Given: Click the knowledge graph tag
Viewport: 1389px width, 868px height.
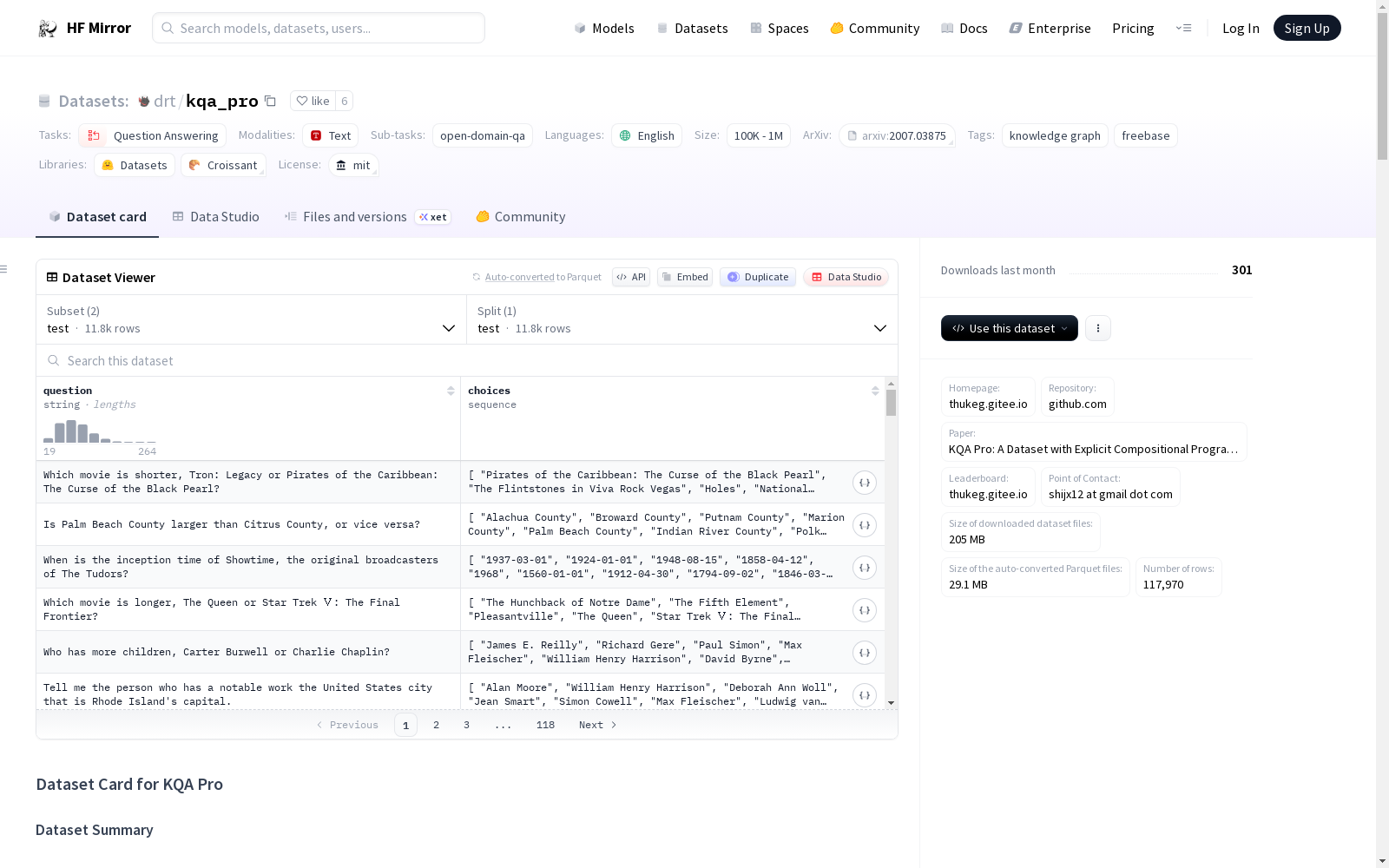Looking at the screenshot, I should [x=1055, y=135].
